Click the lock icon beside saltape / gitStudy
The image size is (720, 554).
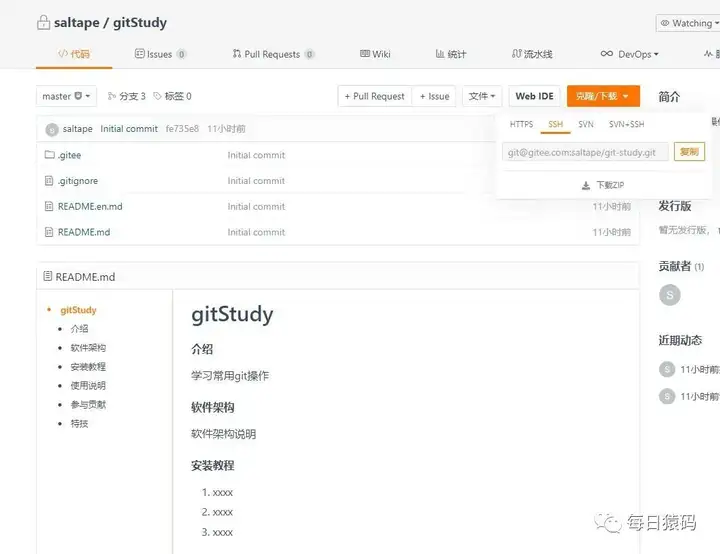click(x=43, y=23)
